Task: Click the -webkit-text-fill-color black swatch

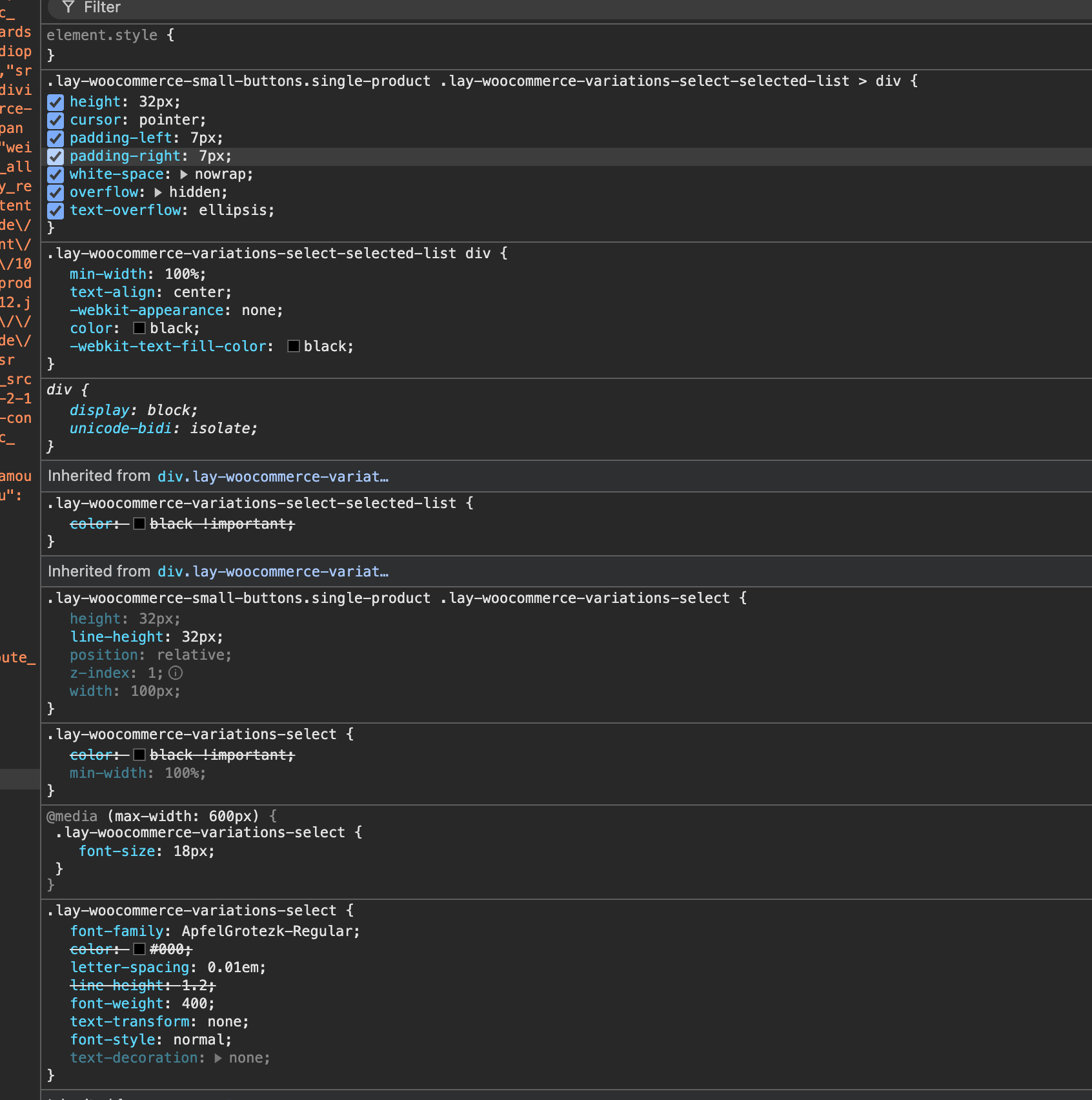Action: pos(293,346)
